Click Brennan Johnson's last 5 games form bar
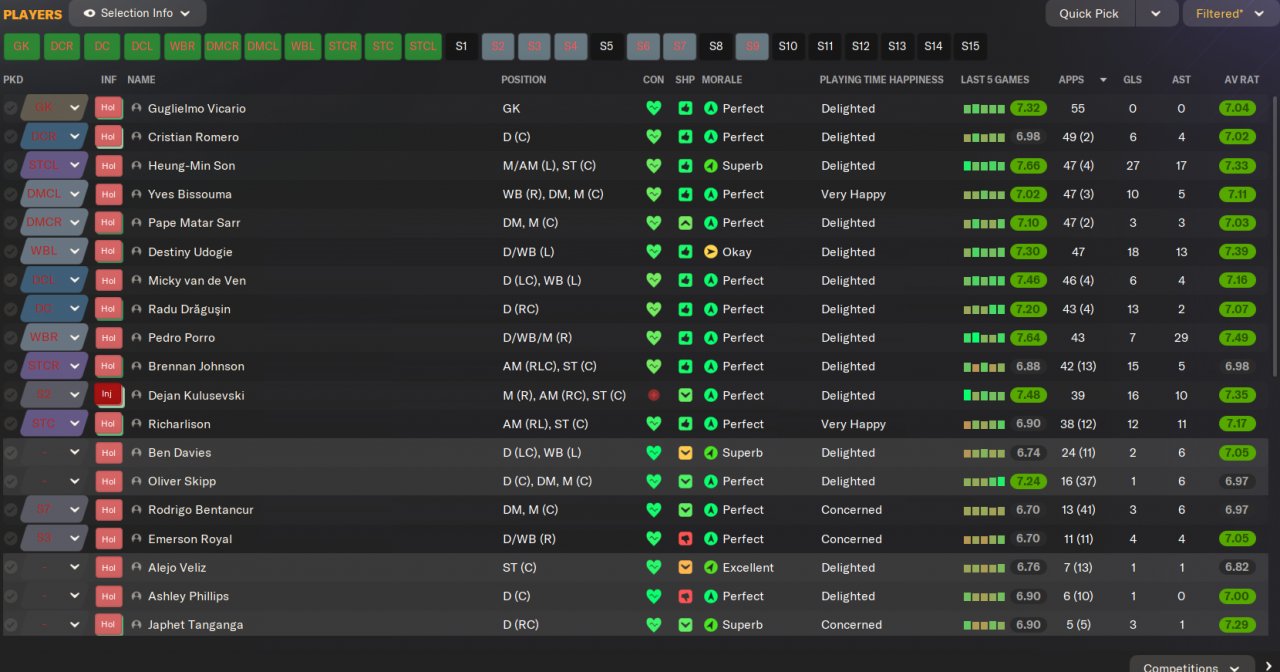The width and height of the screenshot is (1280, 672). click(x=984, y=367)
